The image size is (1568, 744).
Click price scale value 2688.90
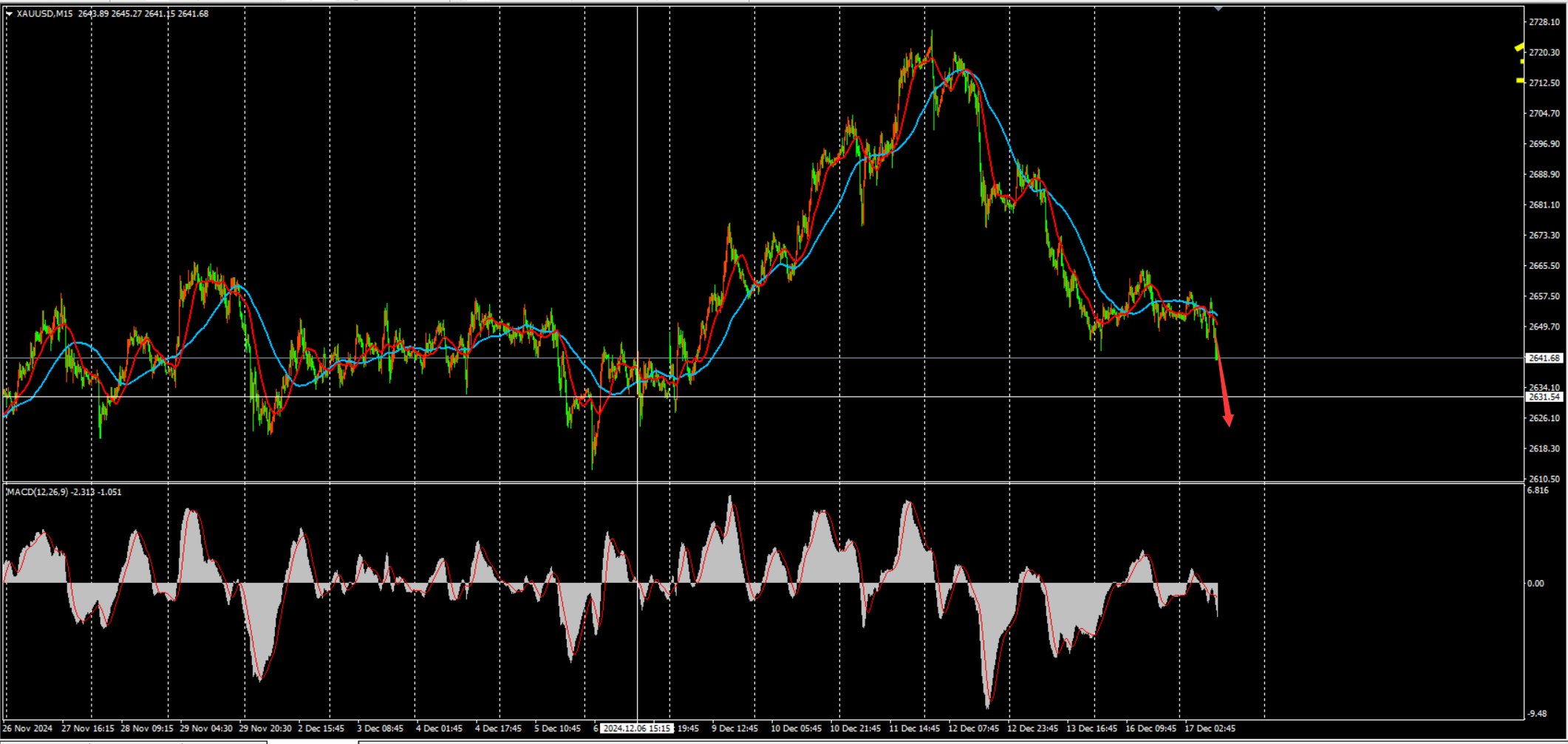(1544, 175)
